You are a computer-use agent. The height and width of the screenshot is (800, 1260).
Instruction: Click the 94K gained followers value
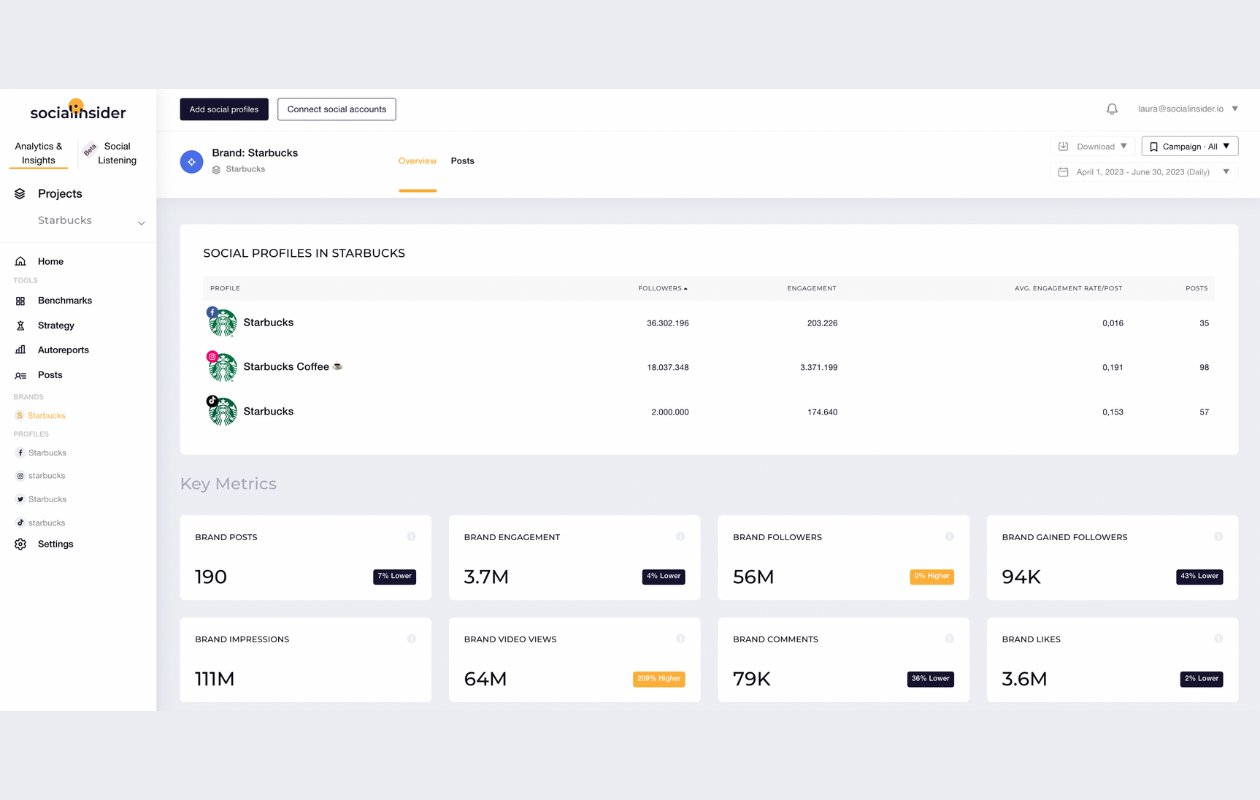pos(1021,577)
